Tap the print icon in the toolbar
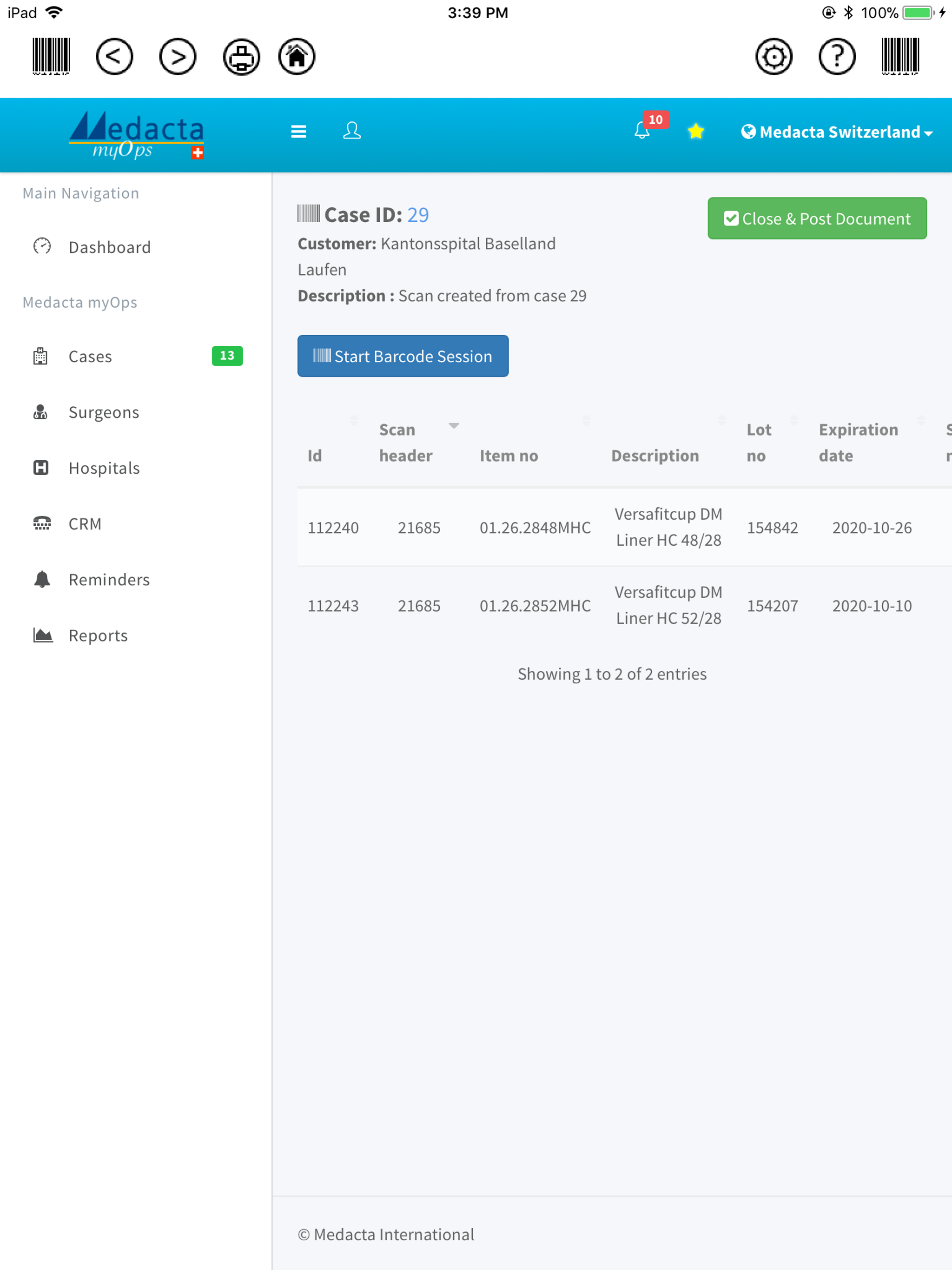Screen dimensions: 952x1270 pos(241,56)
